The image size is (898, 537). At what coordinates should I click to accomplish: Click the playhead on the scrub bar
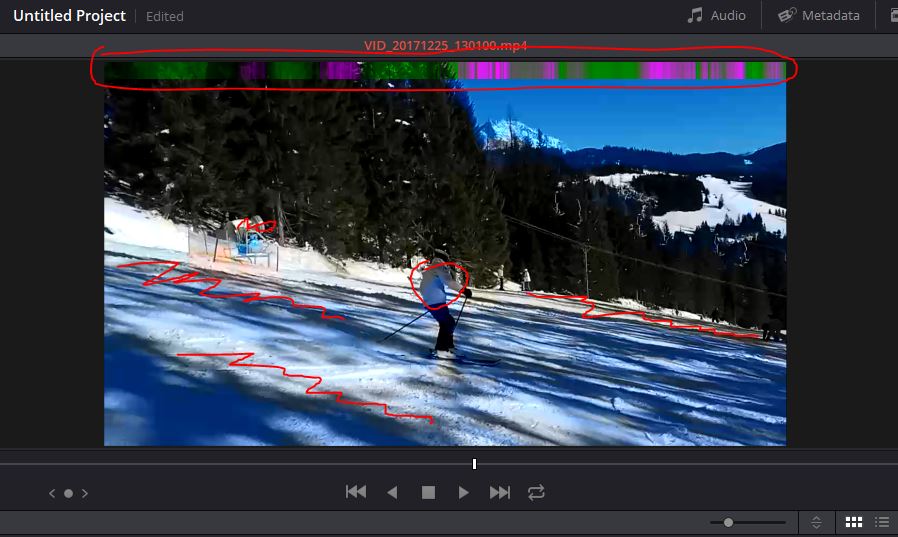tap(474, 464)
